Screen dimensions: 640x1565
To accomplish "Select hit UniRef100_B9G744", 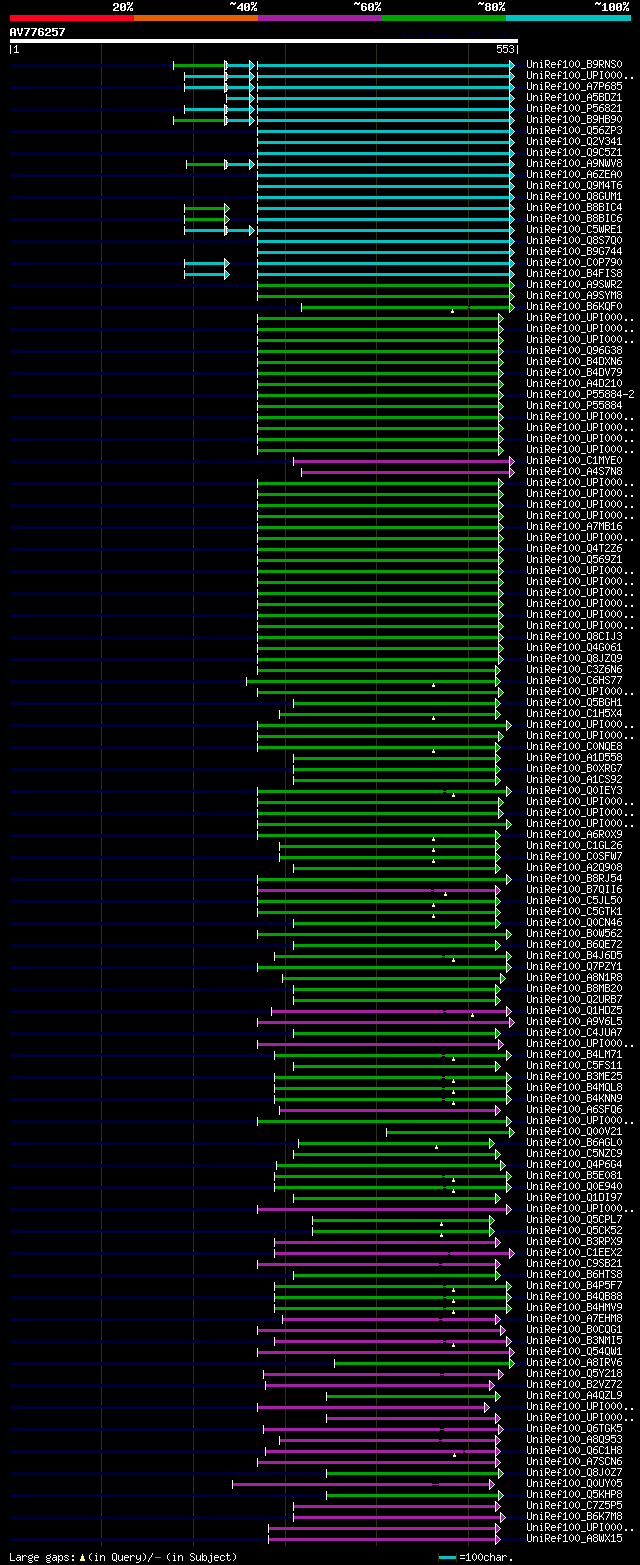I will (x=574, y=252).
